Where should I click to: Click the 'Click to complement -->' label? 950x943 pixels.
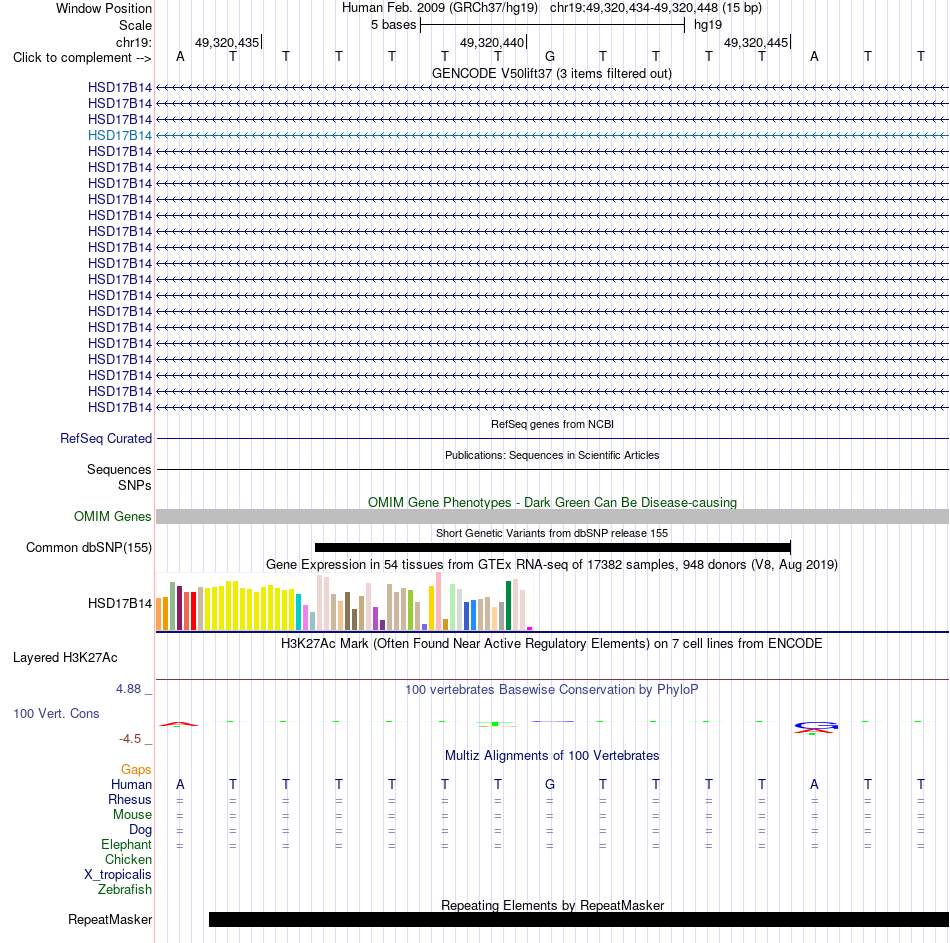tap(82, 58)
